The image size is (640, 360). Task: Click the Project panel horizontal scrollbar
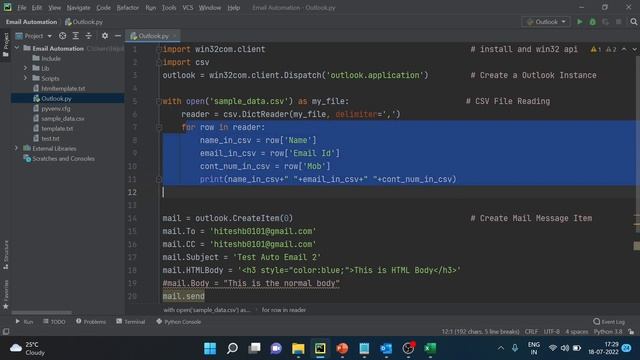[x=42, y=313]
